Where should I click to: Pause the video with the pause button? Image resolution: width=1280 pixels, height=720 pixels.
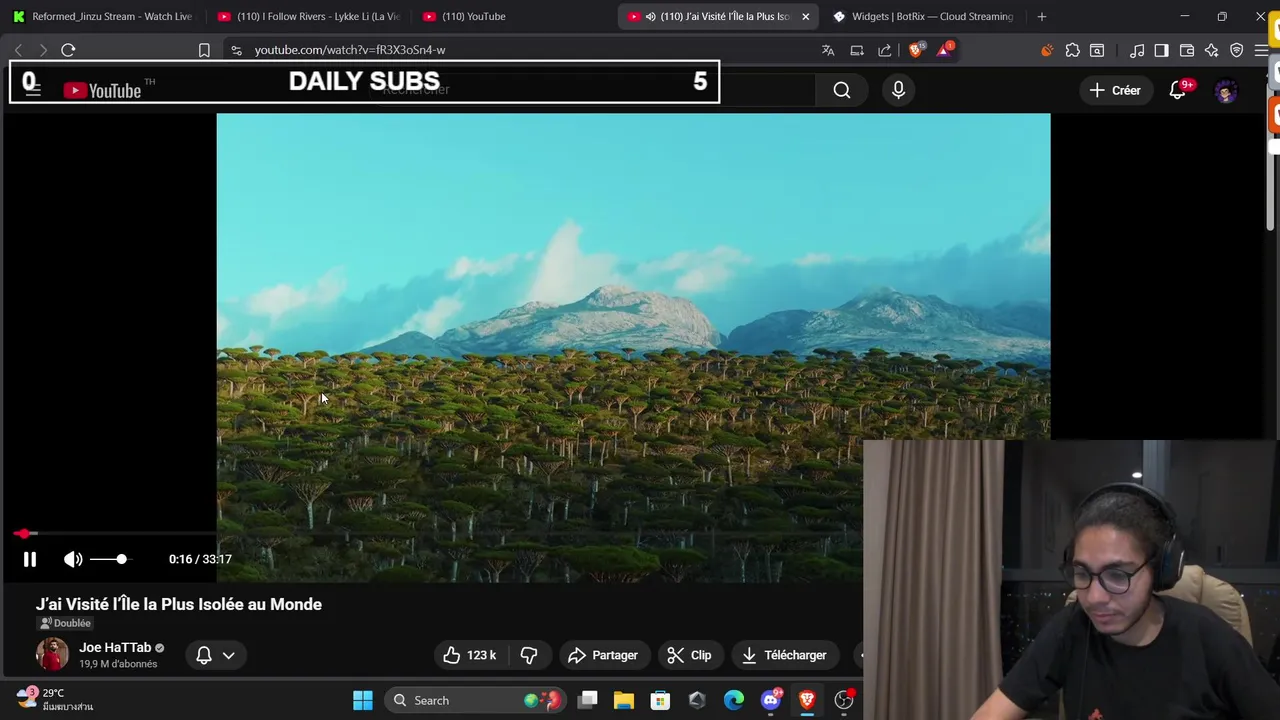30,560
